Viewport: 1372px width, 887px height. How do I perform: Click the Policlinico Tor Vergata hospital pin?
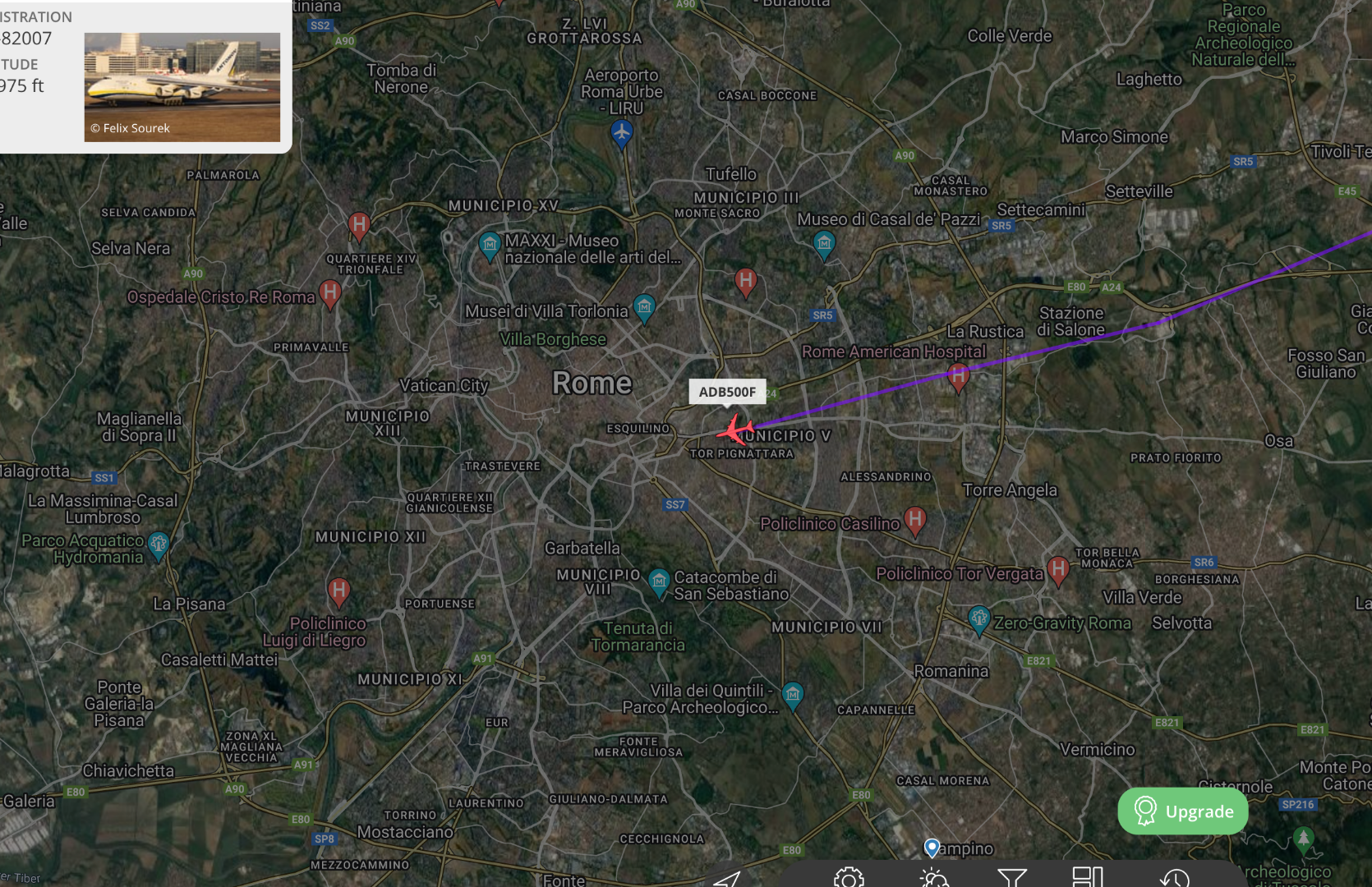(x=1058, y=571)
